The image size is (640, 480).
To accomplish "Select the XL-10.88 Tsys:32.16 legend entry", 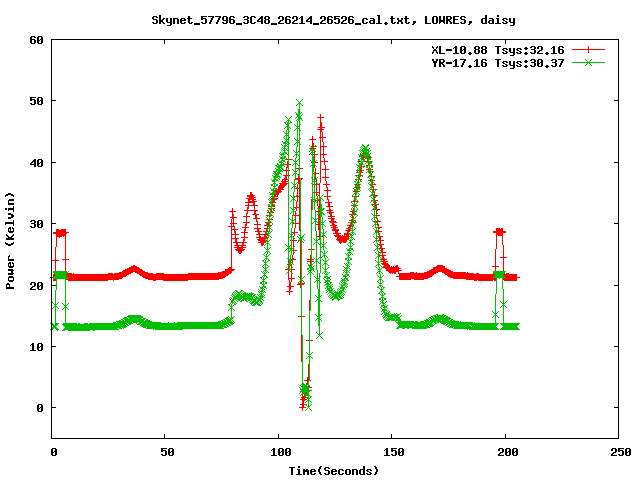I will (x=498, y=50).
